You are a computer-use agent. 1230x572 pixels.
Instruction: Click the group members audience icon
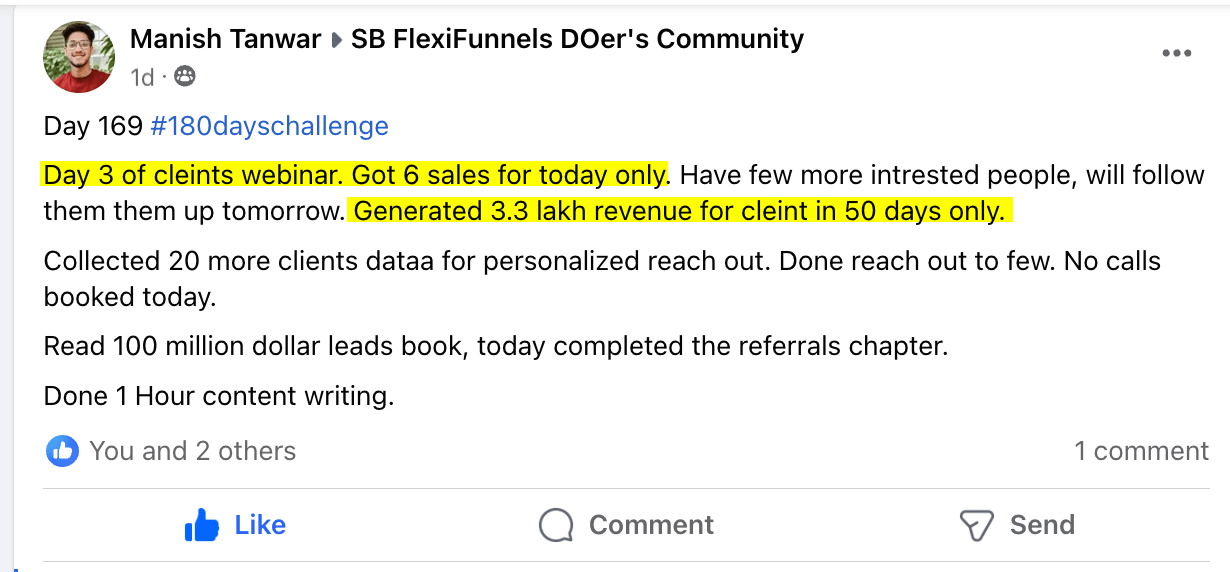184,76
